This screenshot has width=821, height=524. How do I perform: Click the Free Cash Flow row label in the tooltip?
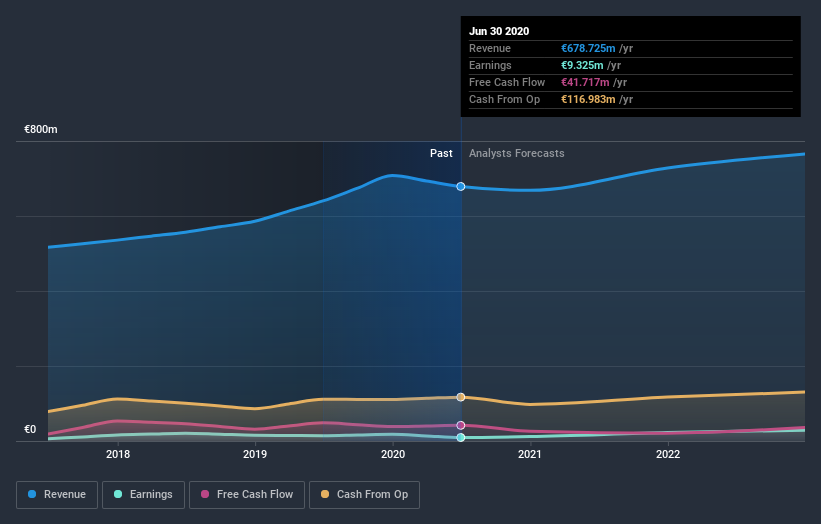(x=507, y=82)
